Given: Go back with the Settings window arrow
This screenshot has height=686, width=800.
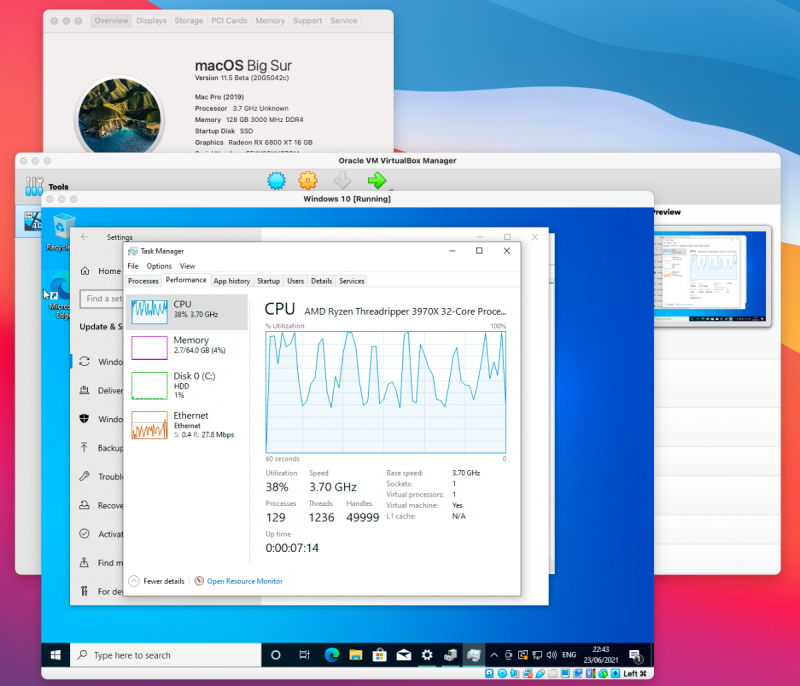Looking at the screenshot, I should click(85, 237).
